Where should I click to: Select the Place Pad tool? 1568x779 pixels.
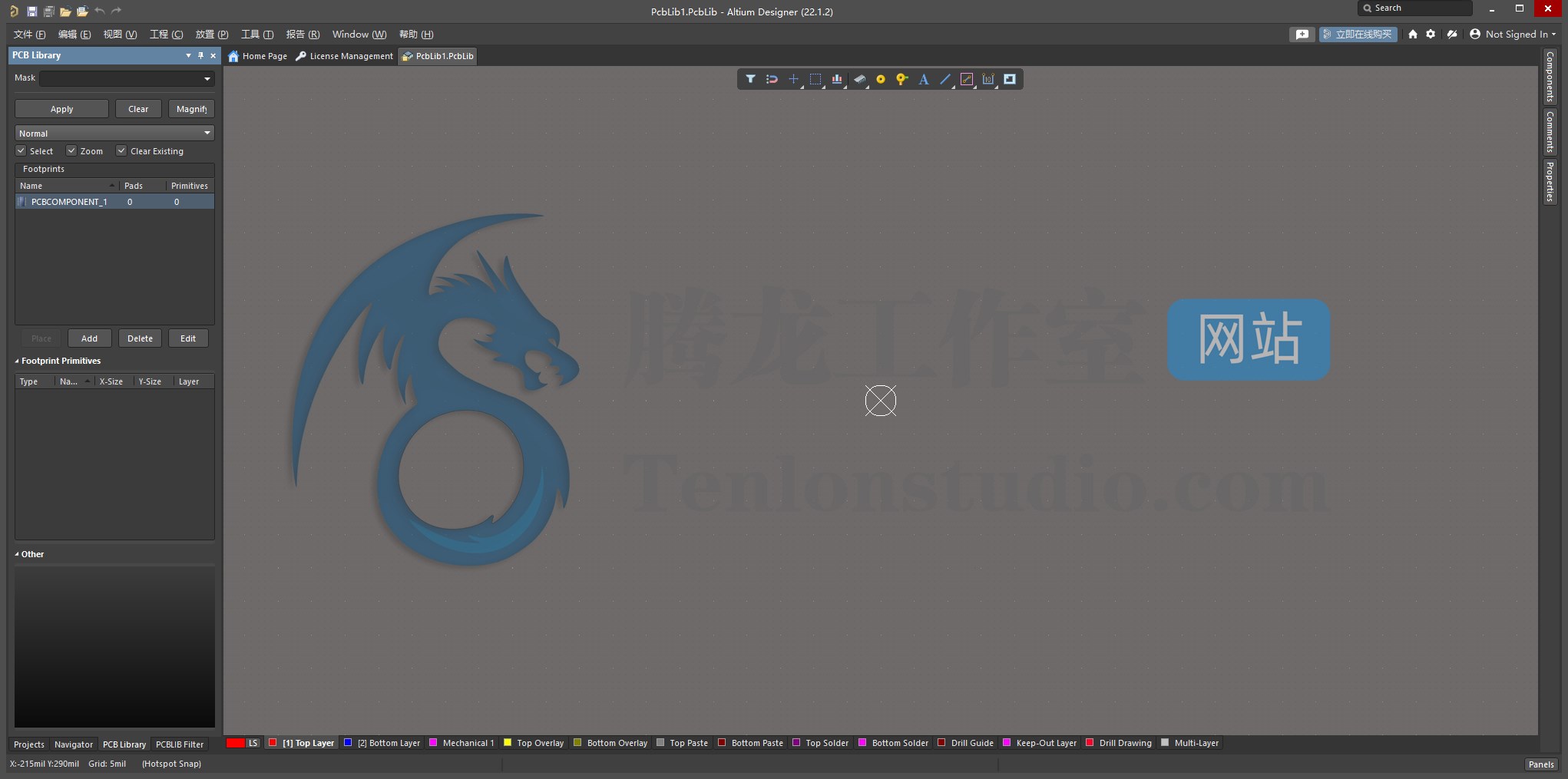click(881, 79)
